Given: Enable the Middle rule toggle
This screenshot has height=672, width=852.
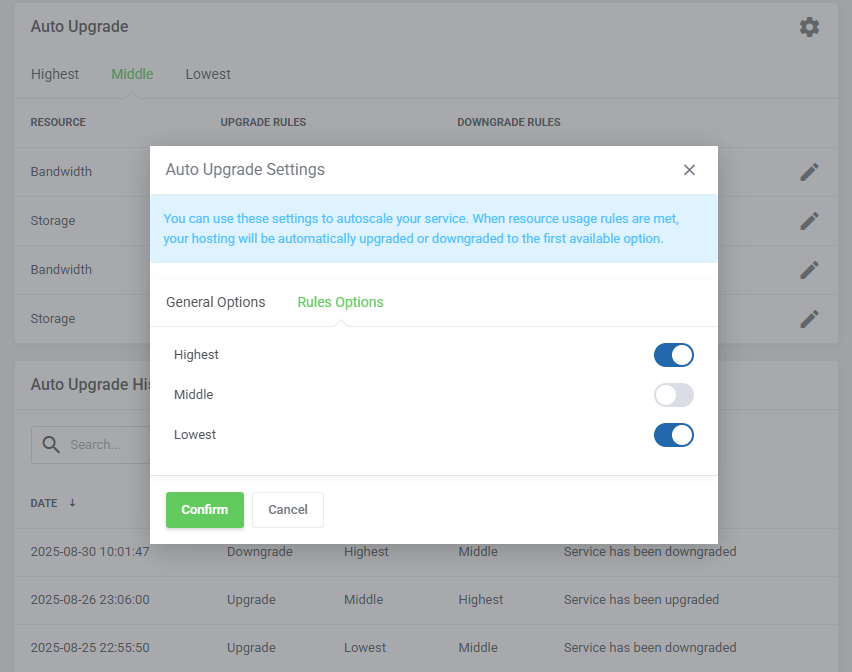Looking at the screenshot, I should point(673,395).
